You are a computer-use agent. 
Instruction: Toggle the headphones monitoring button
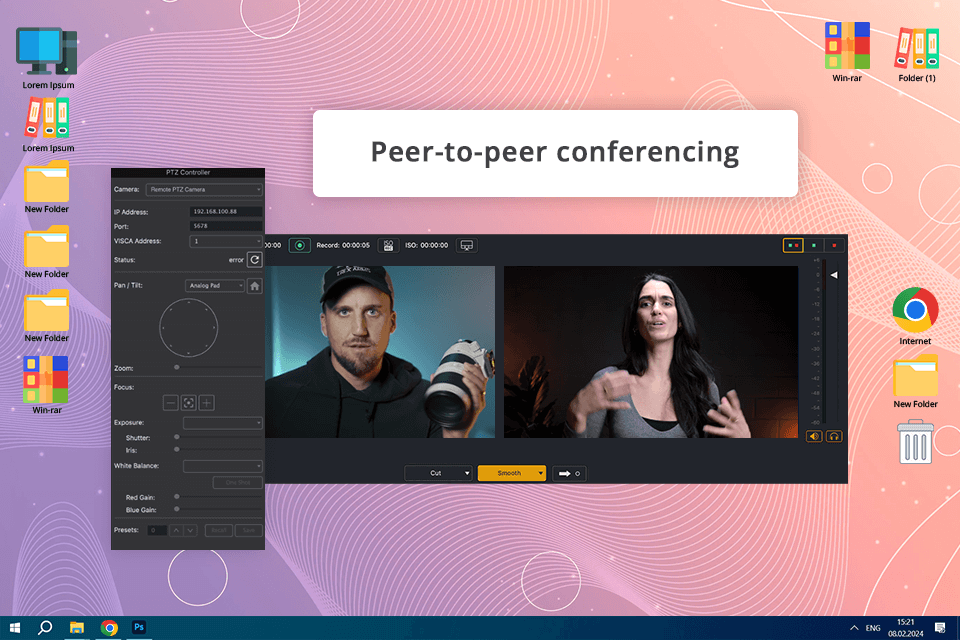coord(834,436)
